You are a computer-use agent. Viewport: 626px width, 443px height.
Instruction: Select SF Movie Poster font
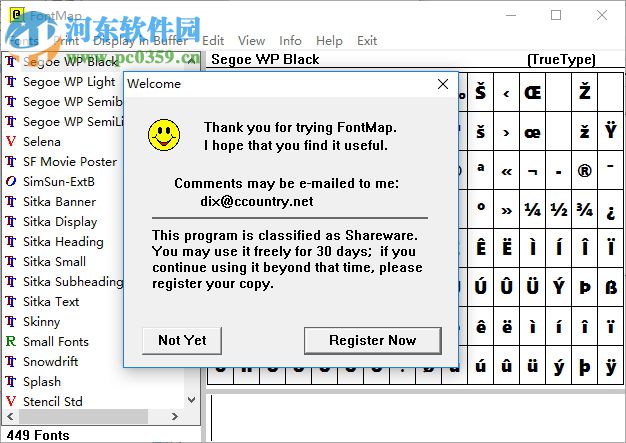(70, 162)
